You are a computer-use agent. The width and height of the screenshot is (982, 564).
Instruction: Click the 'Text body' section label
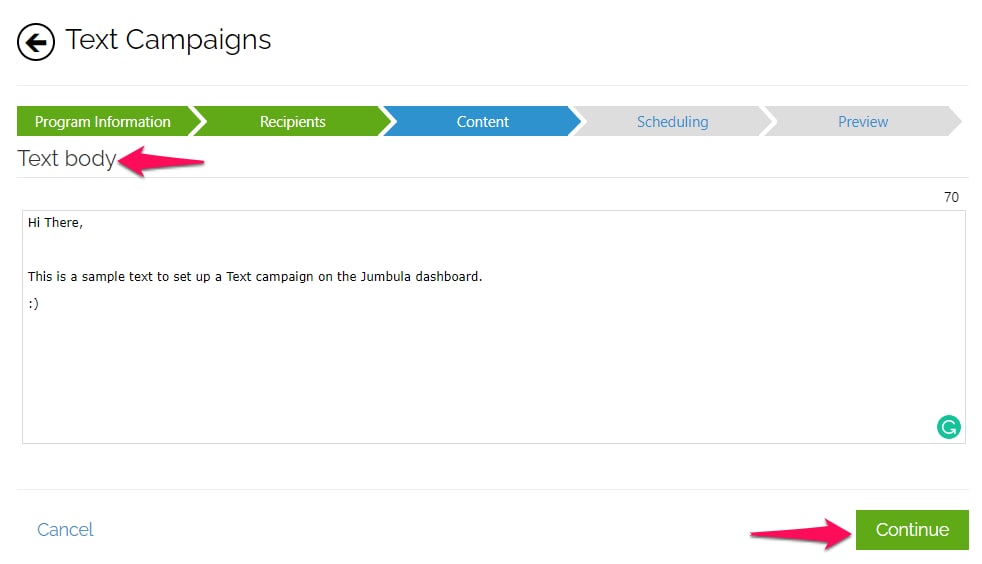(x=66, y=158)
